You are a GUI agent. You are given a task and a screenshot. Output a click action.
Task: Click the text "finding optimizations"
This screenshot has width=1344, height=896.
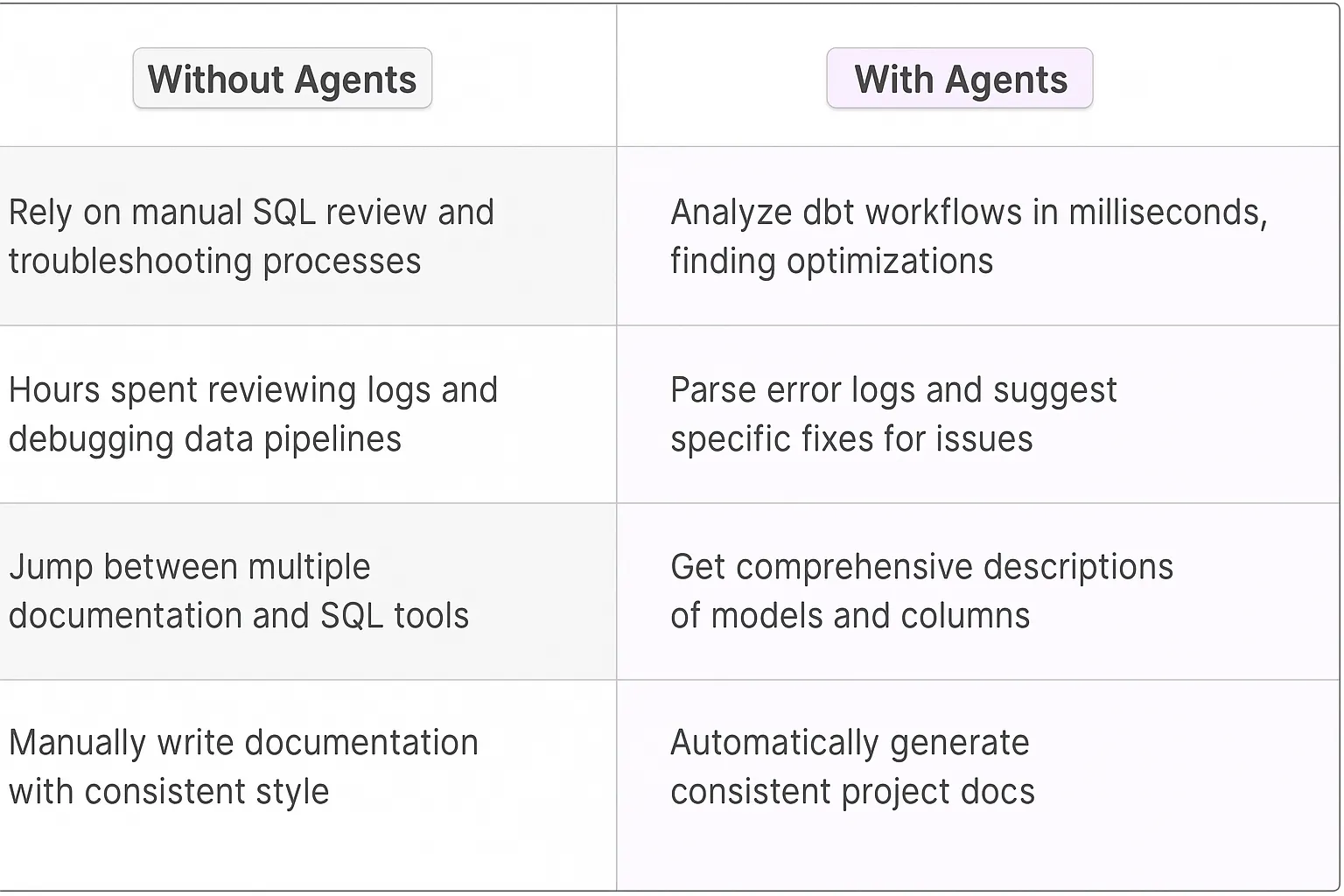[x=831, y=262]
